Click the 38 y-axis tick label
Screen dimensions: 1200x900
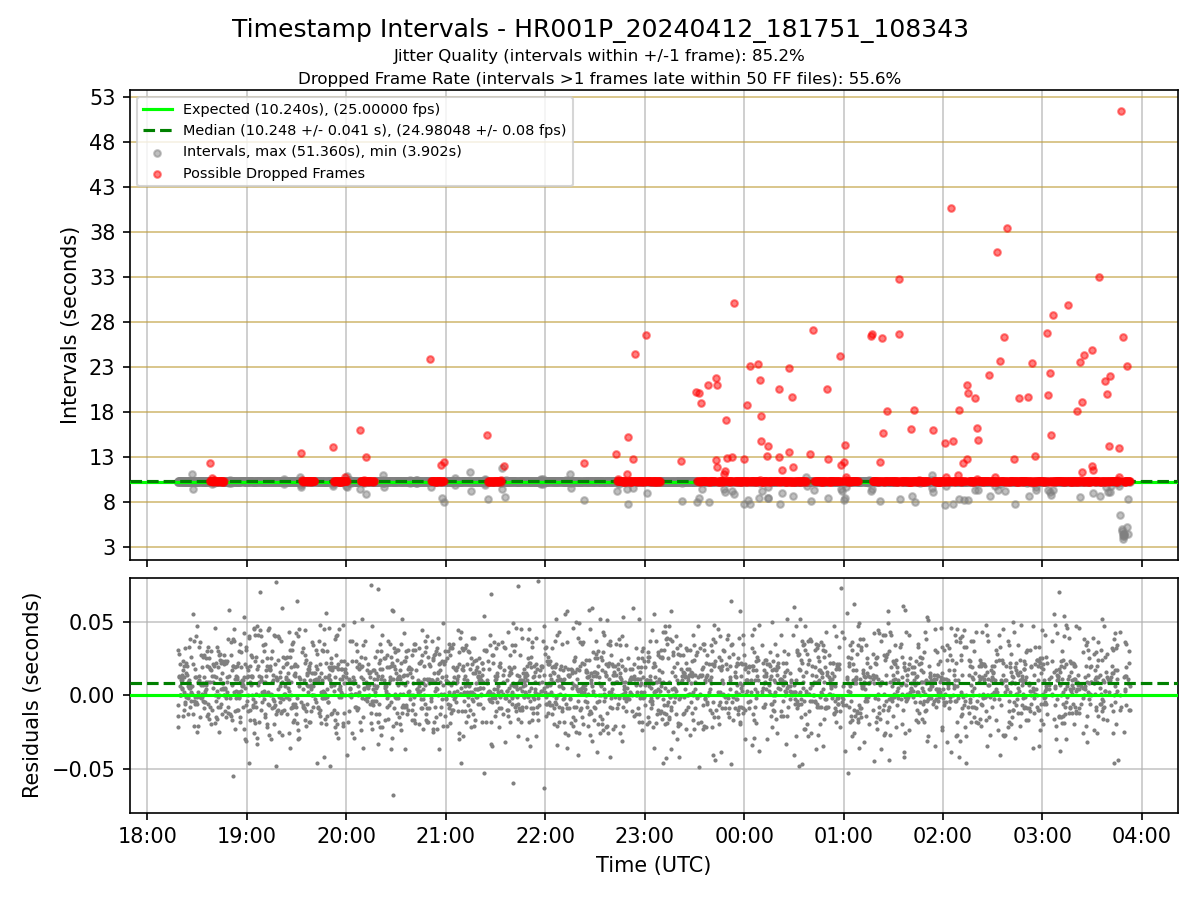click(104, 232)
